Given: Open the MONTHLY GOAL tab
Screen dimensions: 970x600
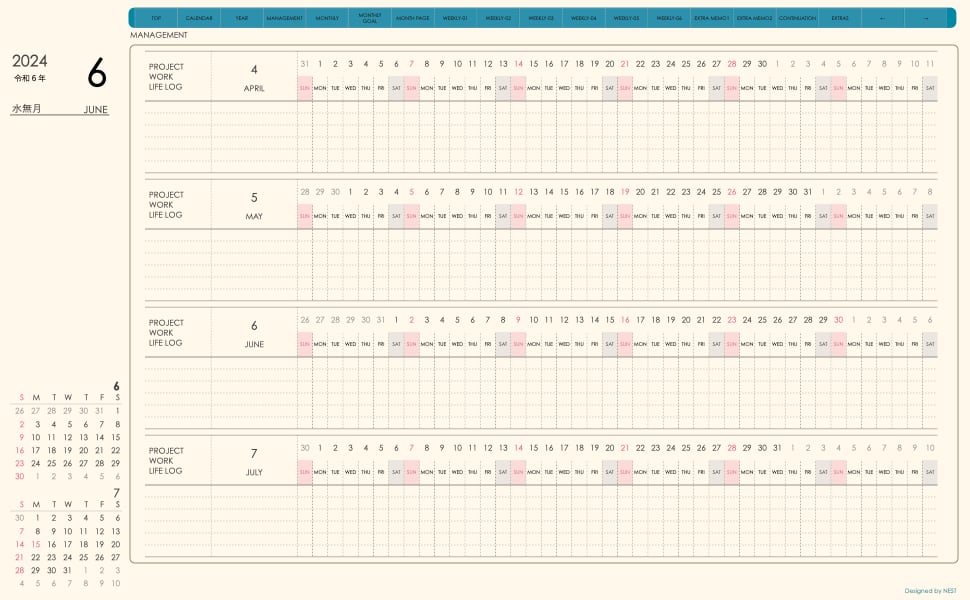Looking at the screenshot, I should click(370, 18).
